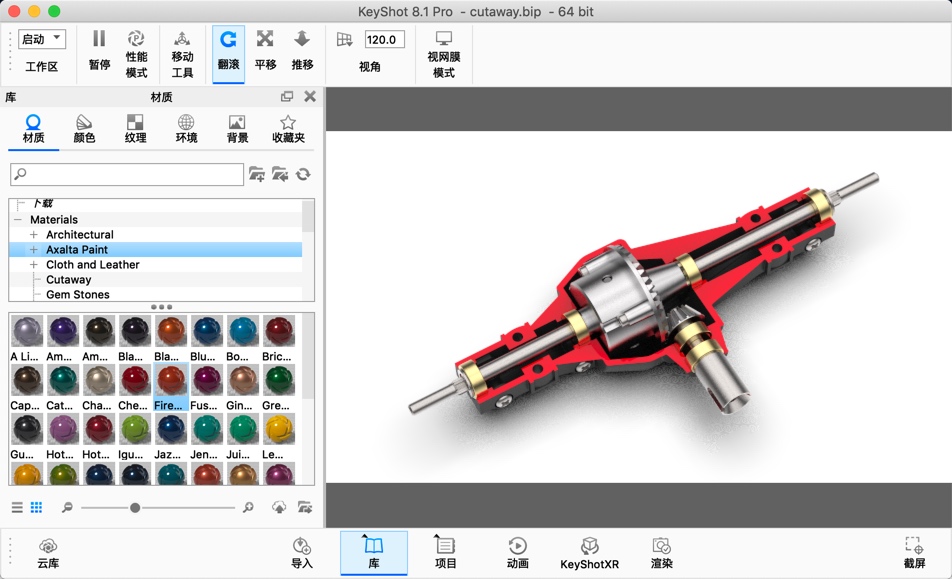The image size is (952, 579).
Task: Click the 导入 import button
Action: click(302, 553)
